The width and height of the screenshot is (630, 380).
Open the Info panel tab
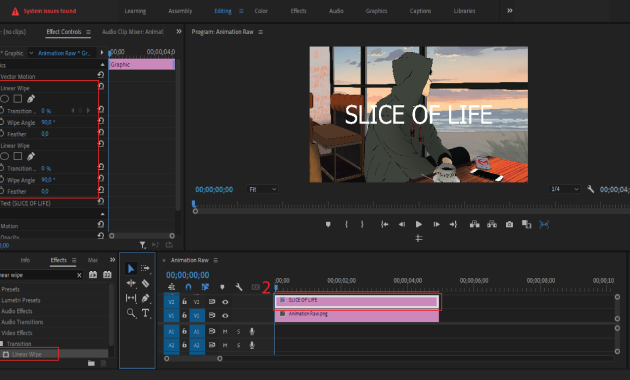point(25,260)
